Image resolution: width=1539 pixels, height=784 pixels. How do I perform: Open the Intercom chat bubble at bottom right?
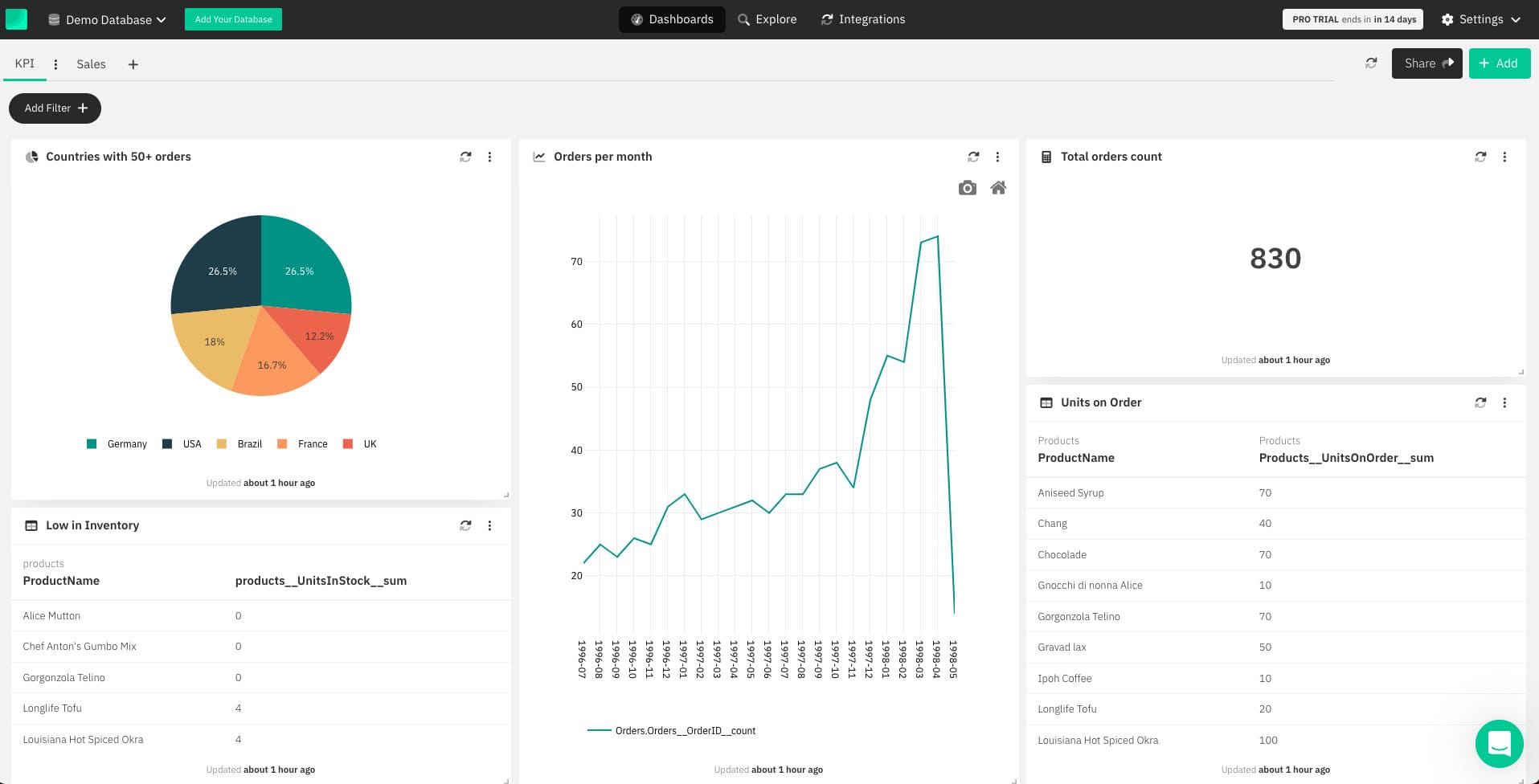(x=1499, y=744)
